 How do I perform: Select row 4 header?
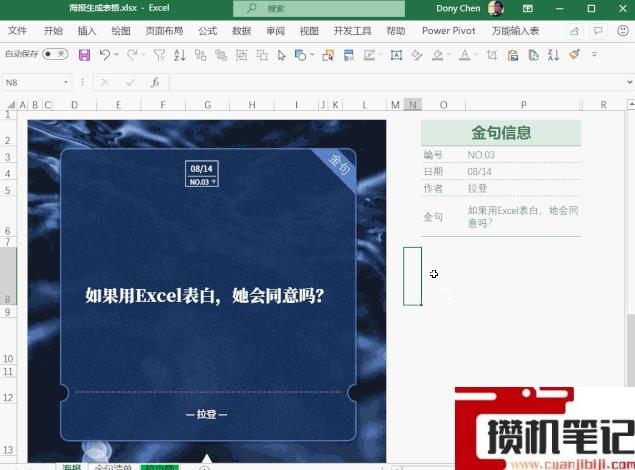click(8, 173)
